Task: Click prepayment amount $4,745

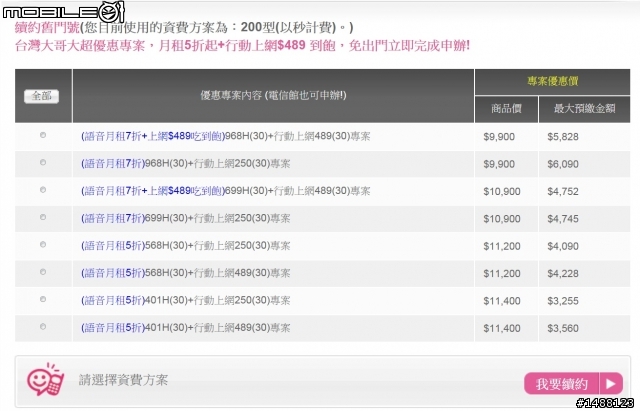Action: coord(563,219)
